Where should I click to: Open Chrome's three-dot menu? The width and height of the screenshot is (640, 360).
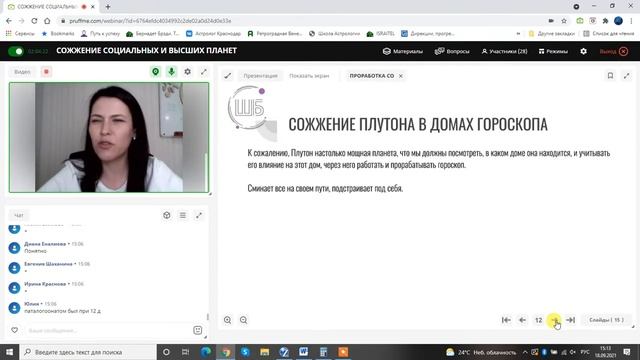pyautogui.click(x=631, y=21)
